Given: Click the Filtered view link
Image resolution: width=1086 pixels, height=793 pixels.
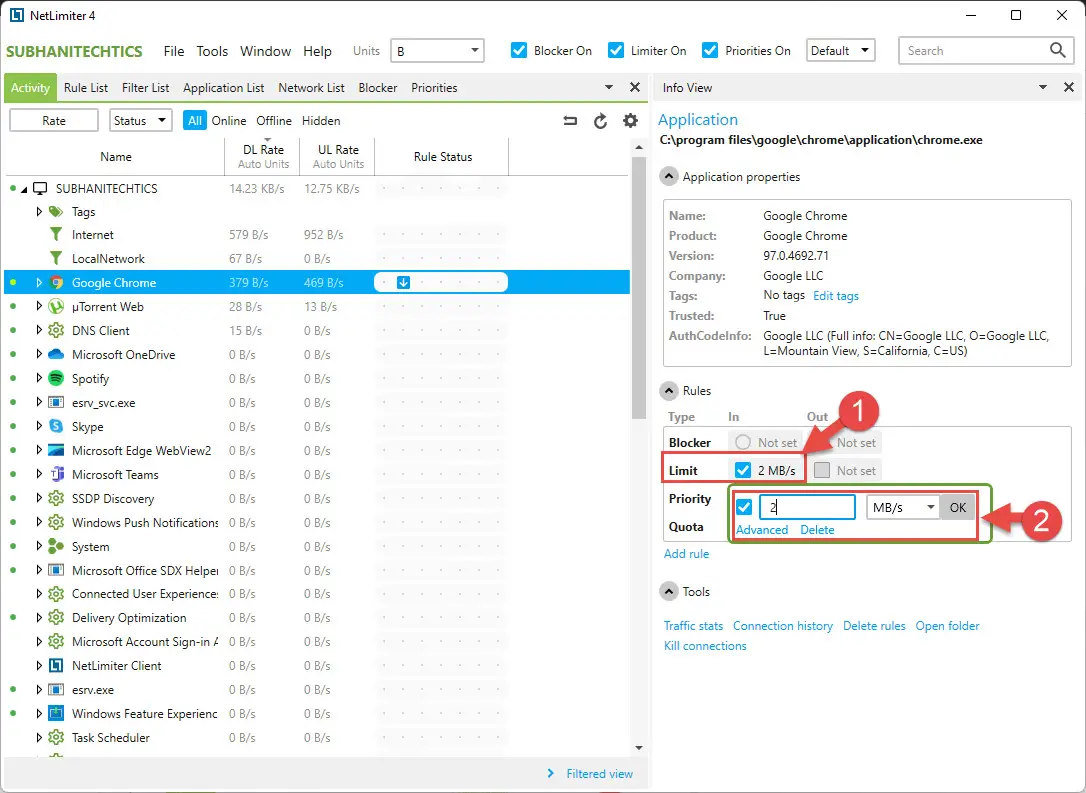Looking at the screenshot, I should (600, 774).
